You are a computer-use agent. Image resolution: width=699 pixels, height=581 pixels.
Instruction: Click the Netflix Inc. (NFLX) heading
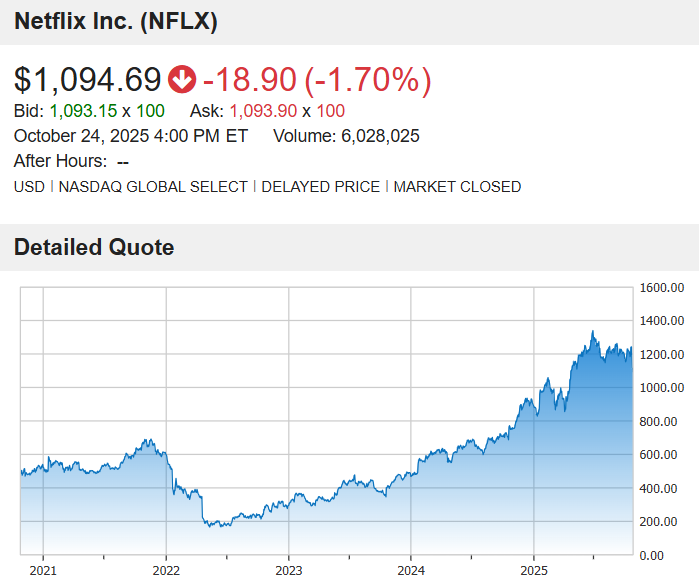tap(115, 21)
